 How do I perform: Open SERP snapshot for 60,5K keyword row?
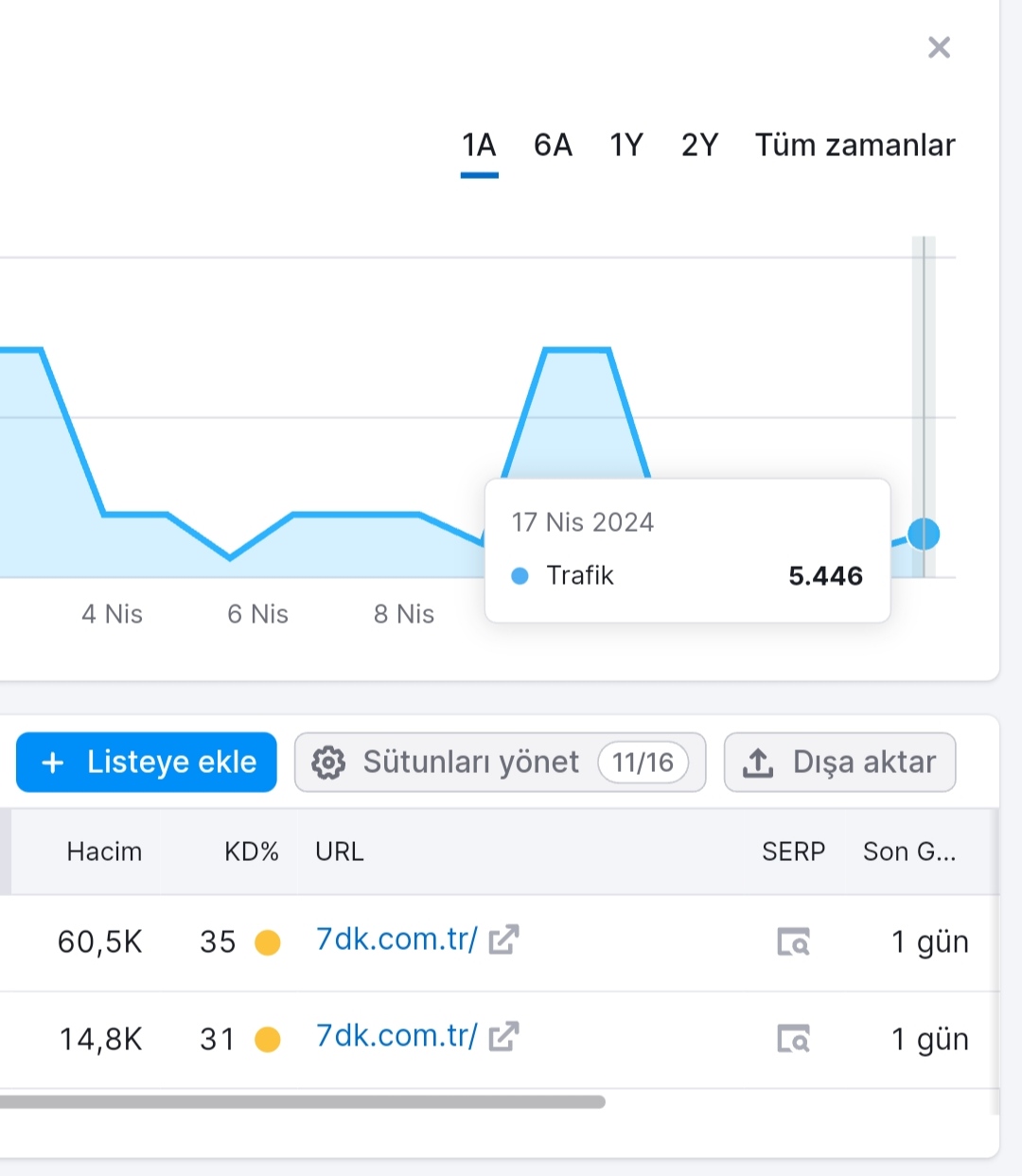(x=793, y=942)
